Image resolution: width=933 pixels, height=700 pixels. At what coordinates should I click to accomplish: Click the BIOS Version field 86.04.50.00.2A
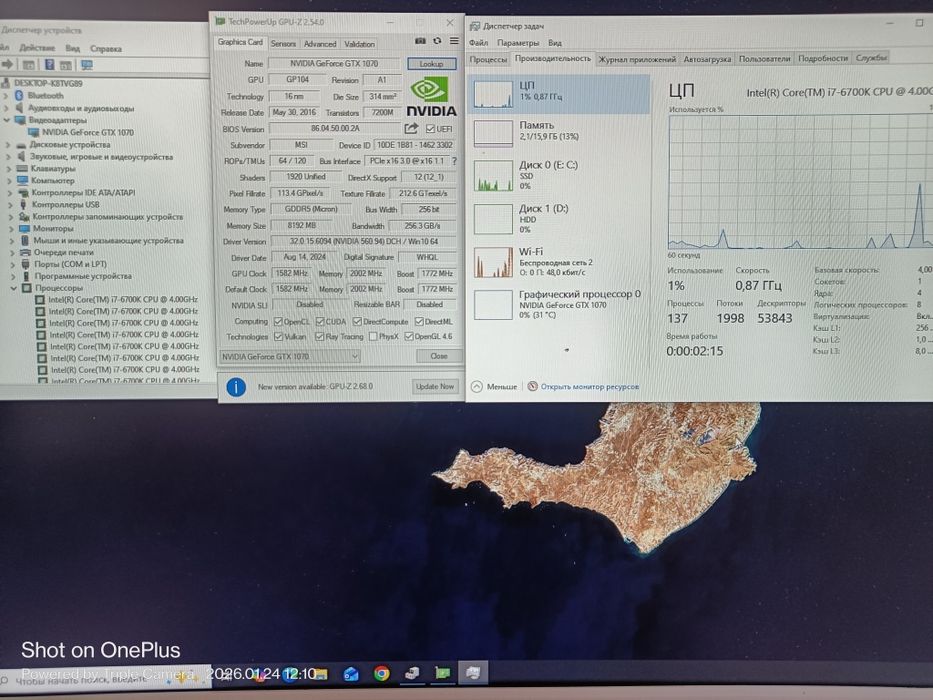click(336, 129)
